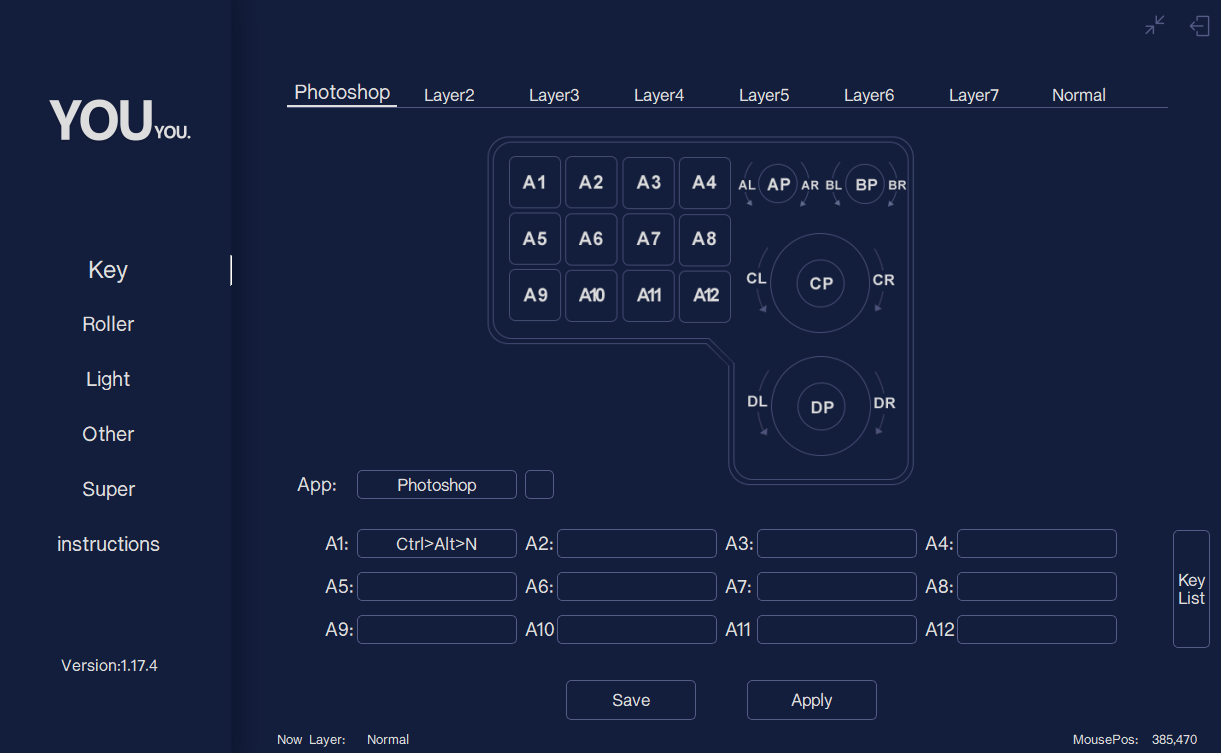The height and width of the screenshot is (753, 1221).
Task: Select the BP knob press button
Action: pos(866,184)
